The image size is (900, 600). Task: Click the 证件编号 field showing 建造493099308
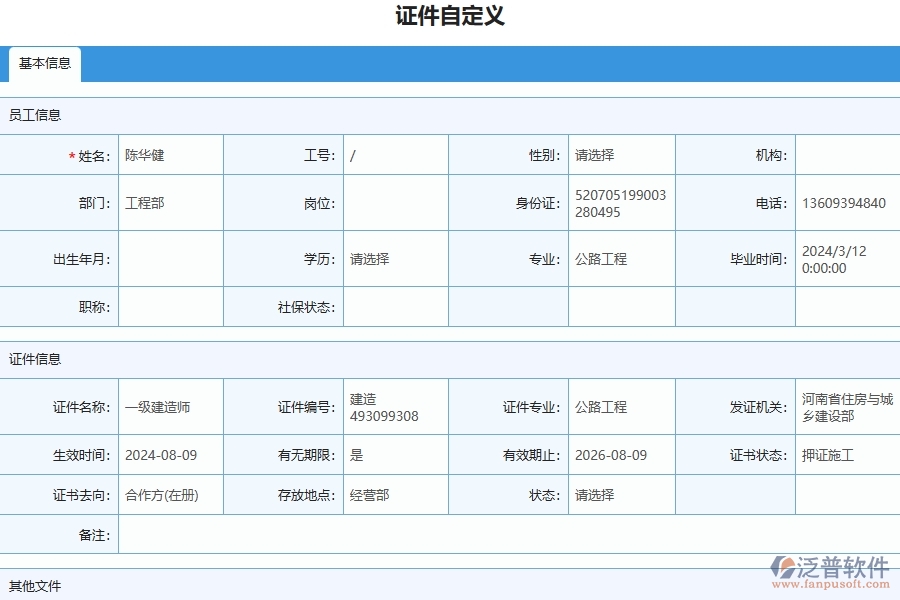click(x=395, y=407)
